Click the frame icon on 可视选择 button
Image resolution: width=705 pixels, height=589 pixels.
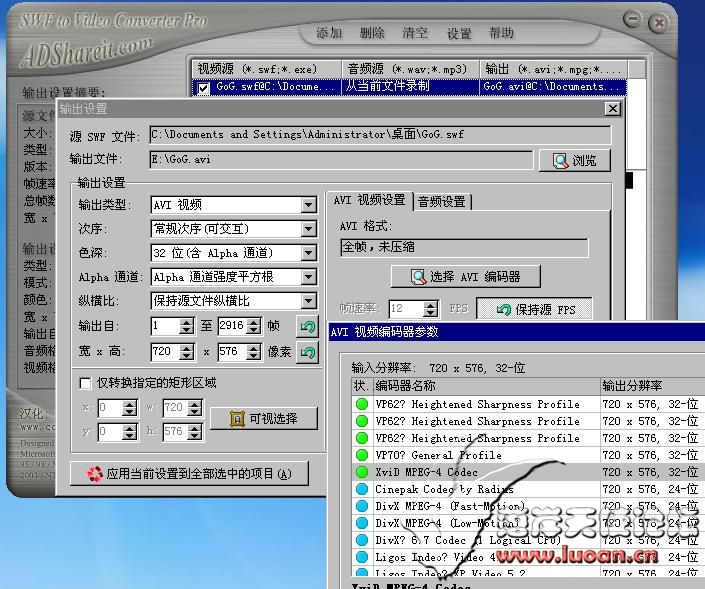click(x=237, y=419)
